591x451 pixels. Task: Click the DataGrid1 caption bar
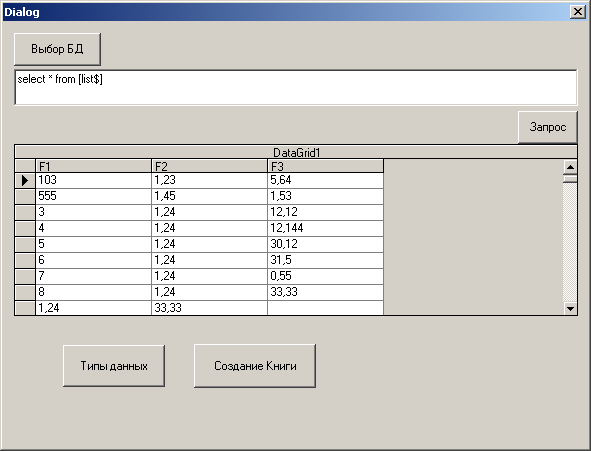click(x=296, y=152)
